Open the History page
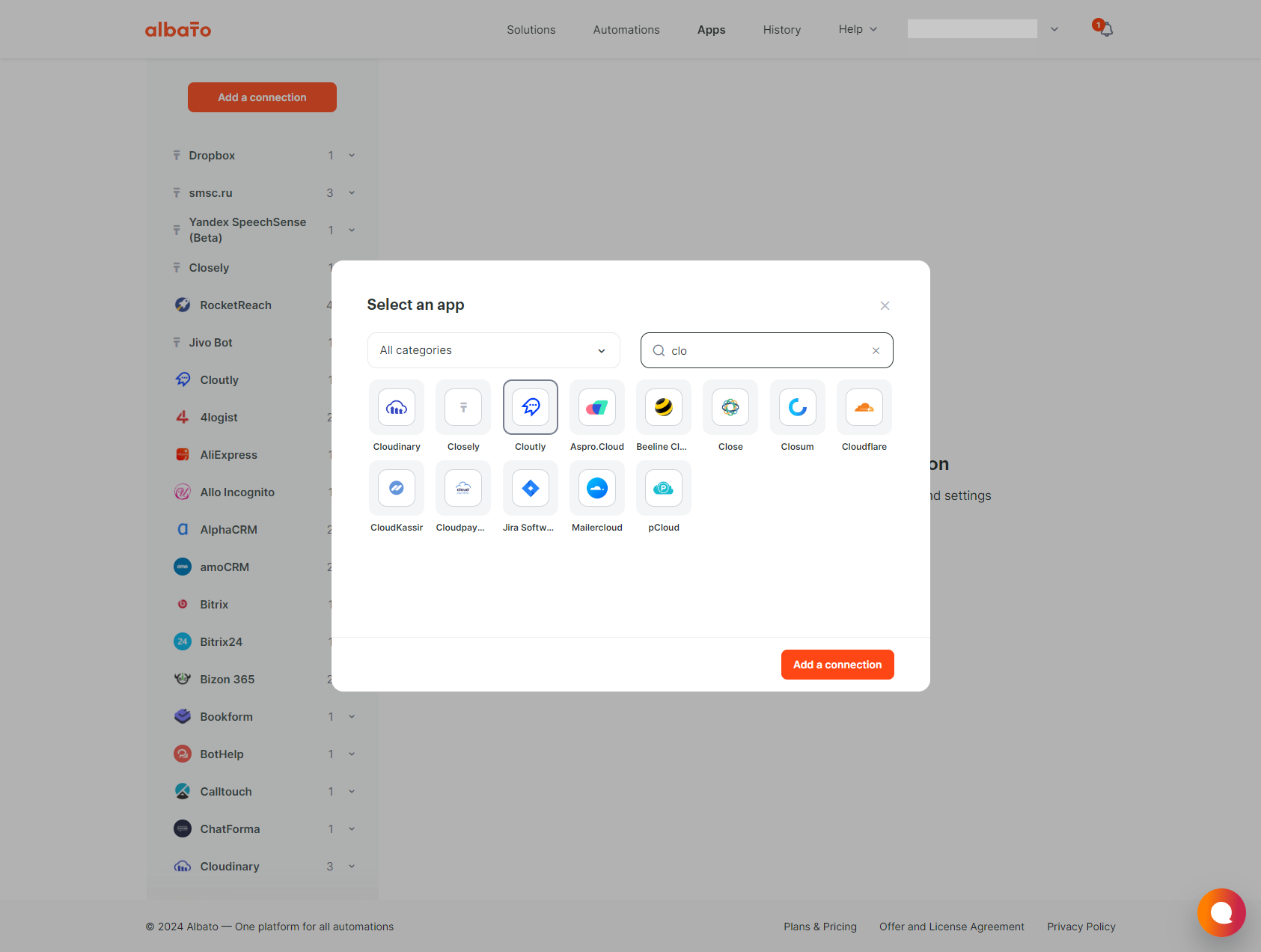The width and height of the screenshot is (1261, 952). point(782,30)
